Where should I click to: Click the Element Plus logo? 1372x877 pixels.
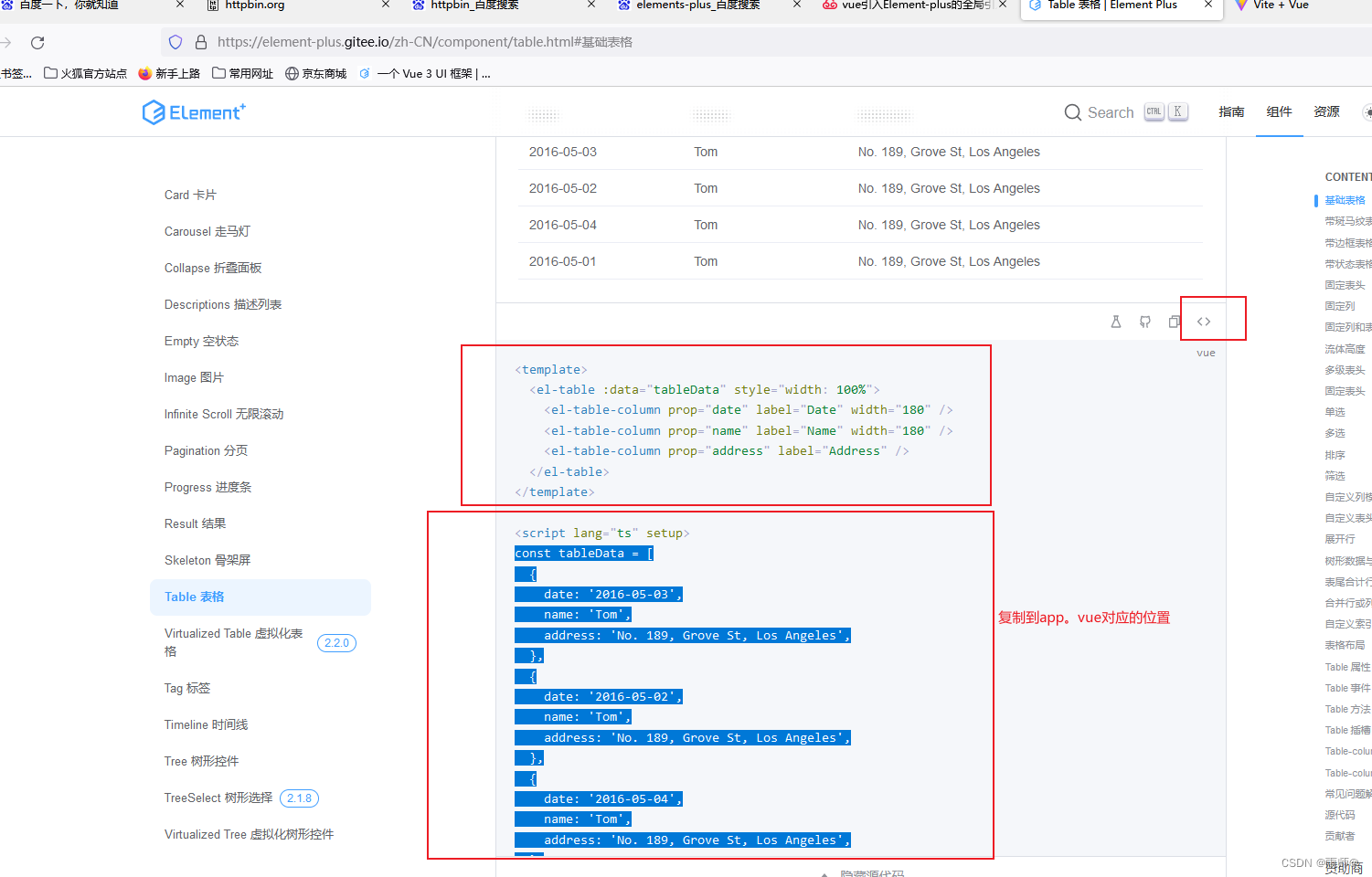pos(194,111)
